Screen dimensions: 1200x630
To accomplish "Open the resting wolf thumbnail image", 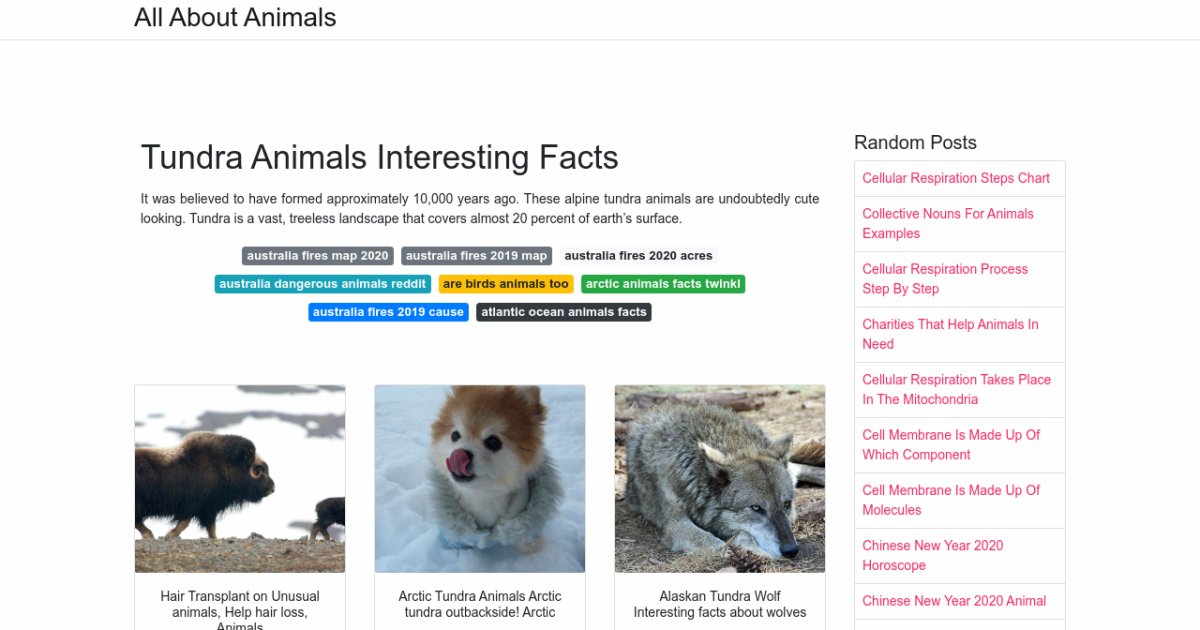I will [x=720, y=479].
